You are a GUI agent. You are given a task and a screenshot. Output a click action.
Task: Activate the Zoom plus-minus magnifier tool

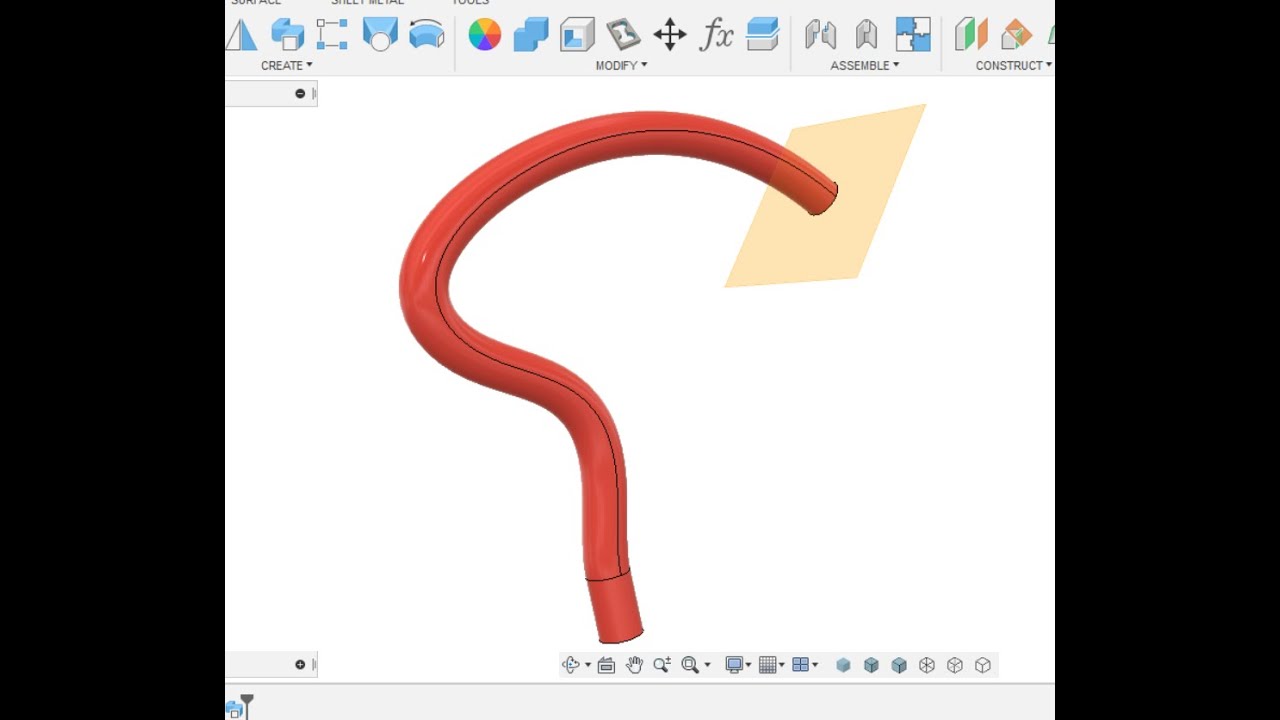[x=662, y=665]
